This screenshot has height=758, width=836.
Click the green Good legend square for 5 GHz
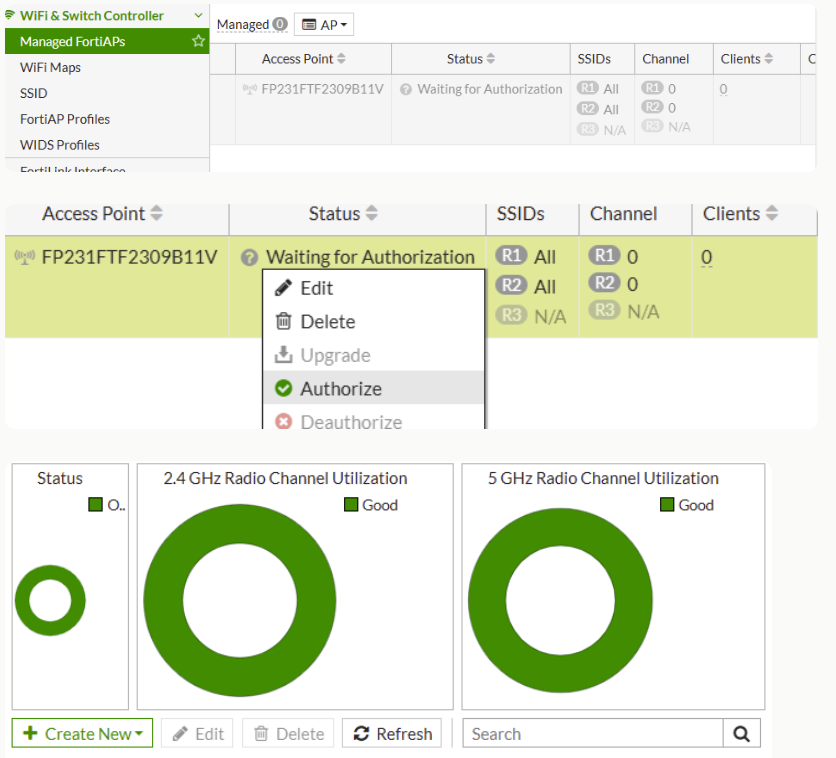[667, 505]
